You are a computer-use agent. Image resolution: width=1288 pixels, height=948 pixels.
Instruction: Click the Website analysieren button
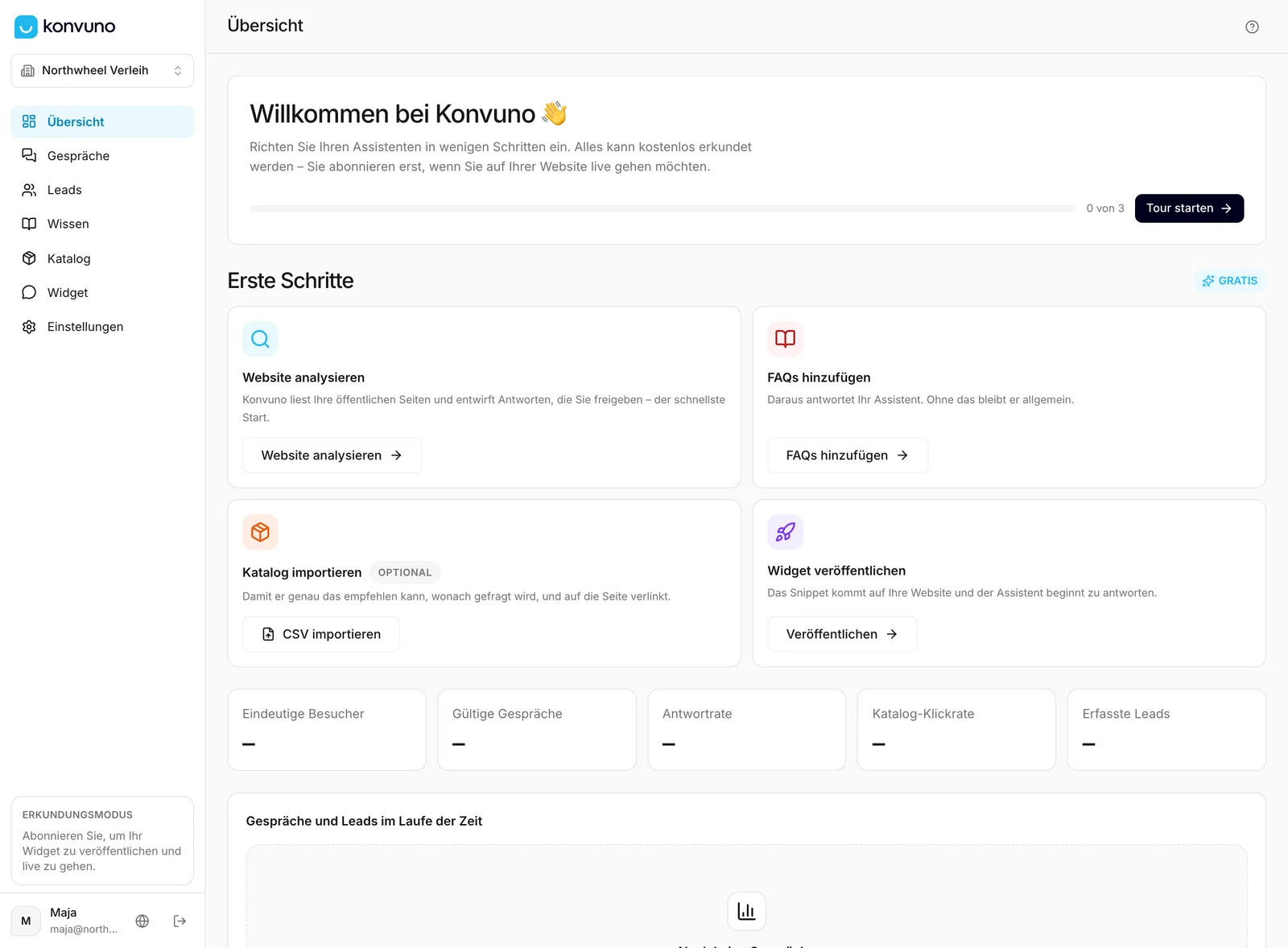point(332,455)
